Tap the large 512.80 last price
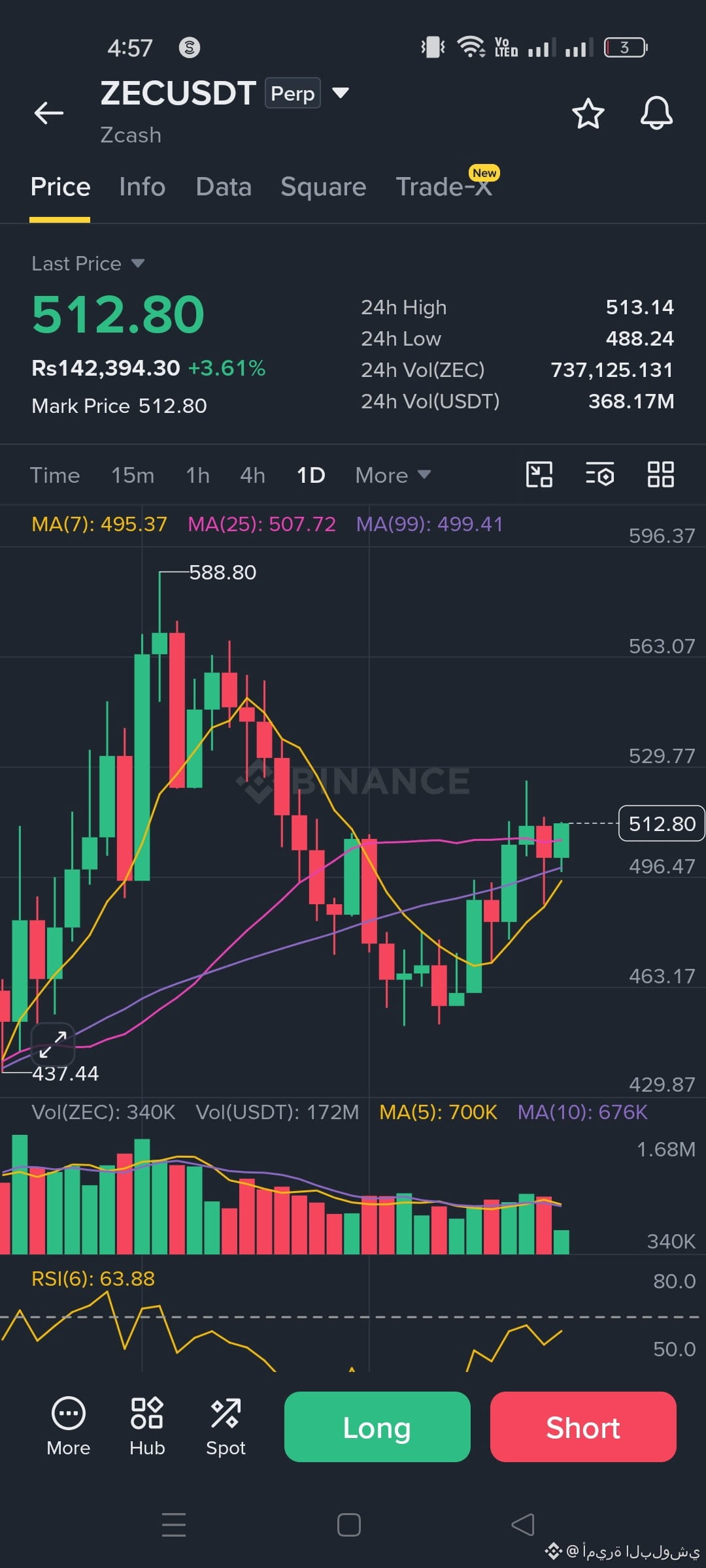 pyautogui.click(x=118, y=314)
